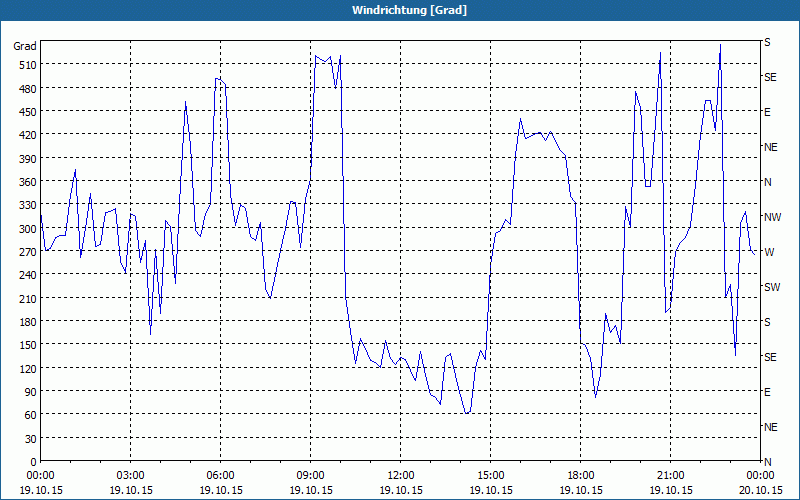The width and height of the screenshot is (800, 500).
Task: Click the 21:00 time axis label
Action: pyautogui.click(x=670, y=476)
